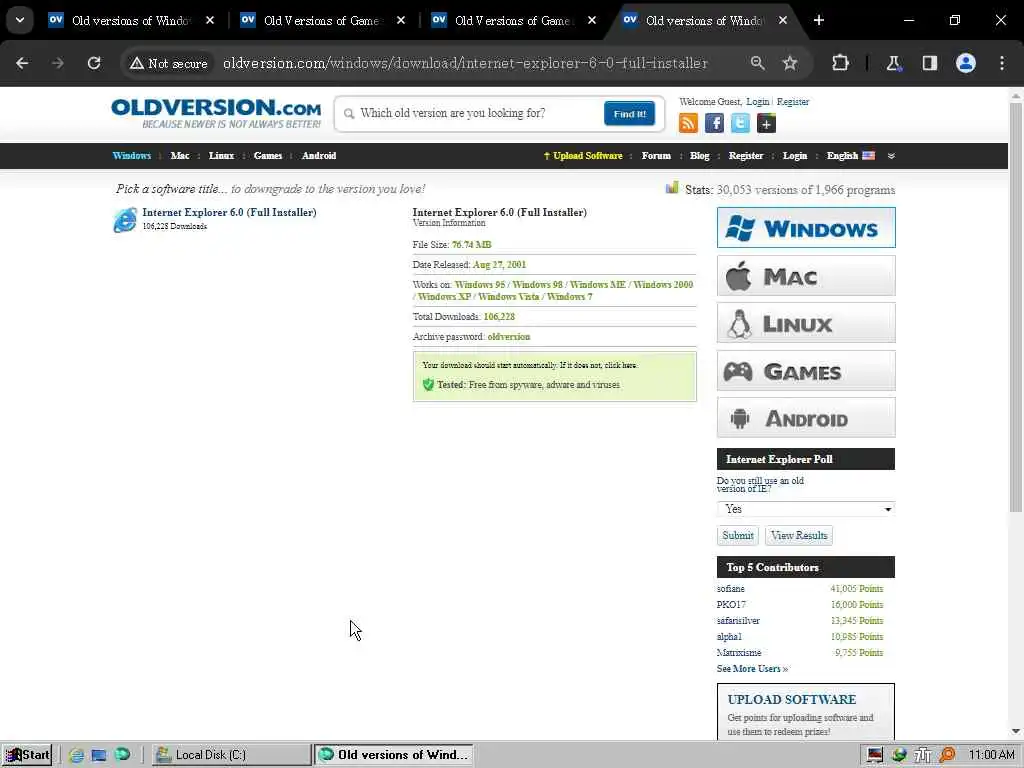Screen dimensions: 1024x768
Task: Open the browser profile avatar
Action: click(966, 63)
